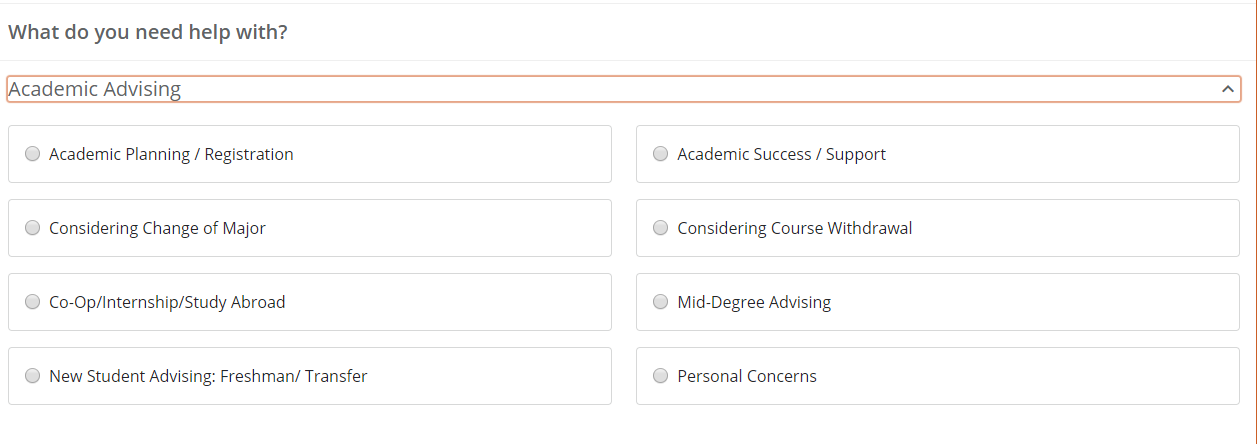Select the Co-Op/Internship/Study Abroad radio button
Screen dimensions: 1257x444
(33, 302)
